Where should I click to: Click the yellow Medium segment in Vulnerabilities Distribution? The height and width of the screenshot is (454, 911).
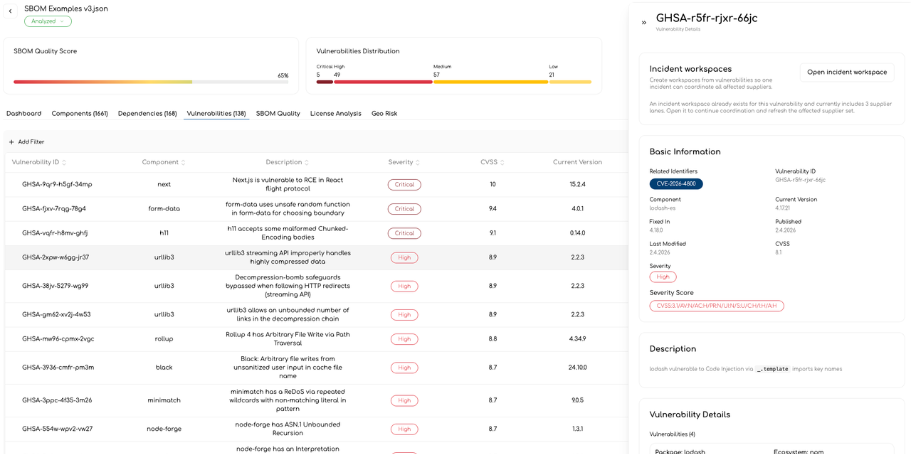[x=488, y=82]
